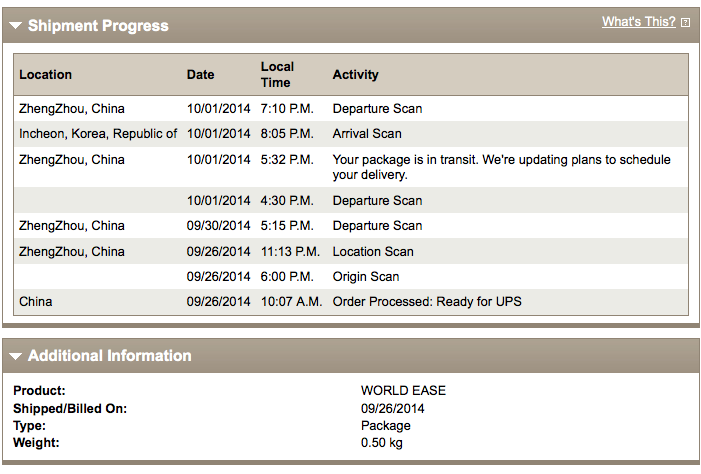701x474 pixels.
Task: Click the Incheon, Korea Arrival Scan row
Action: (x=351, y=134)
